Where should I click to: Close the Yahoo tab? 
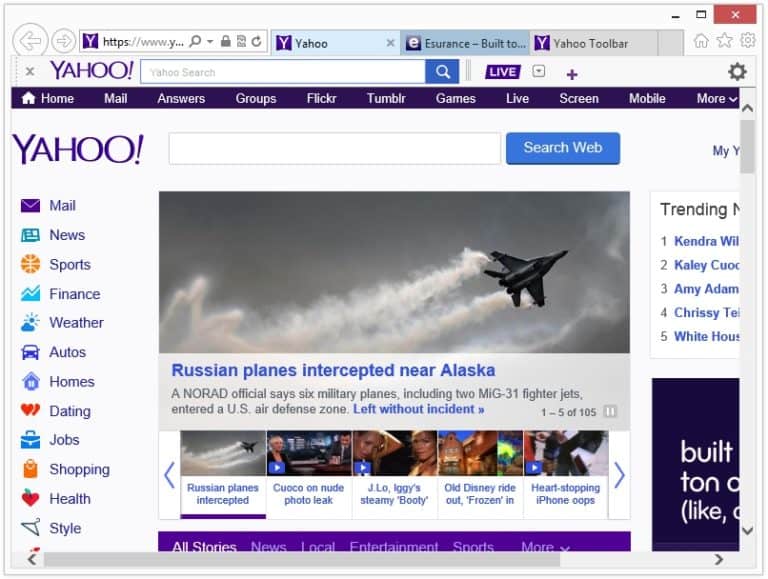click(x=390, y=43)
